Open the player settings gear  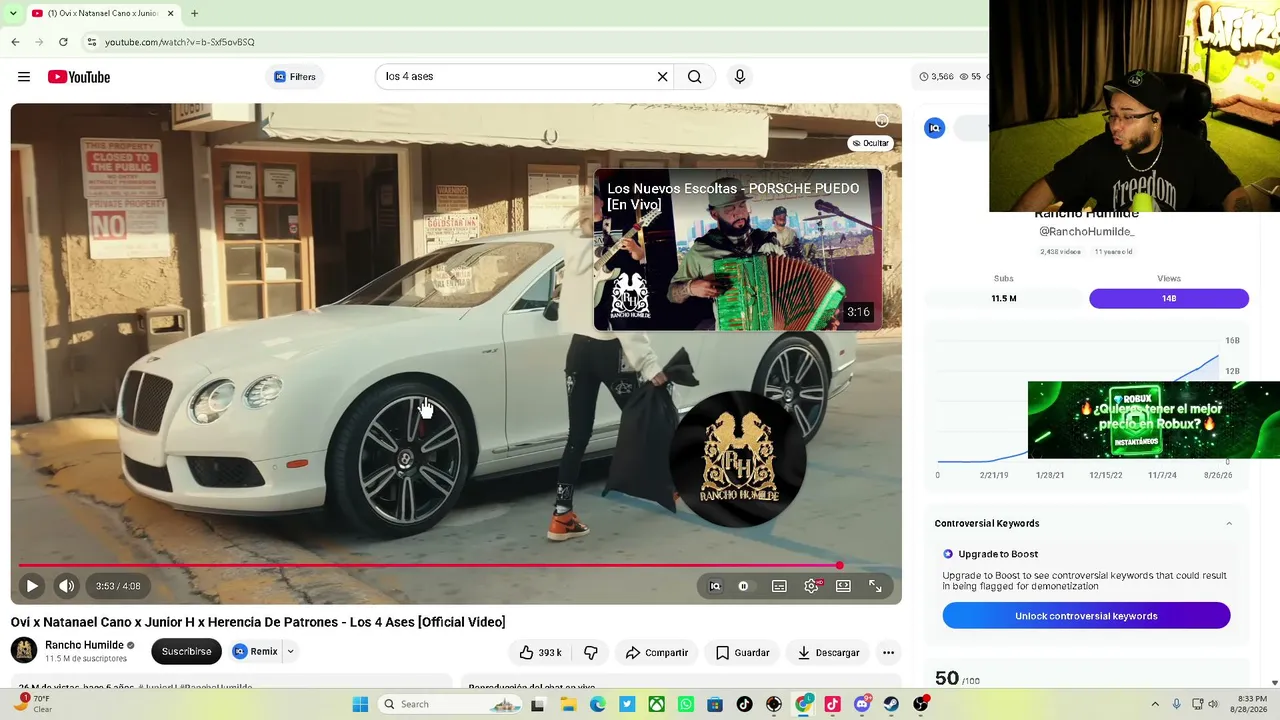(811, 586)
